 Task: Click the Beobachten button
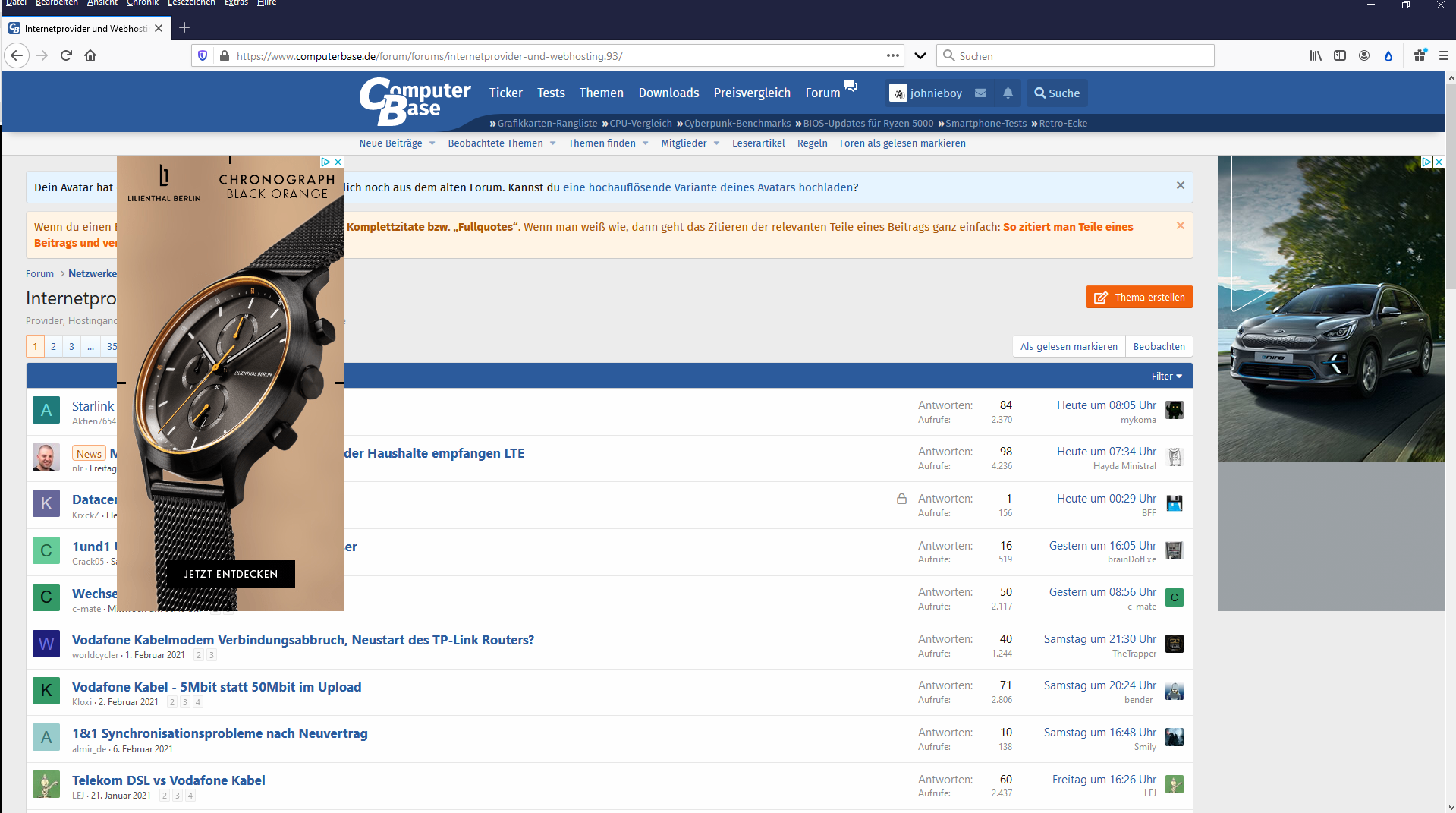[x=1159, y=346]
